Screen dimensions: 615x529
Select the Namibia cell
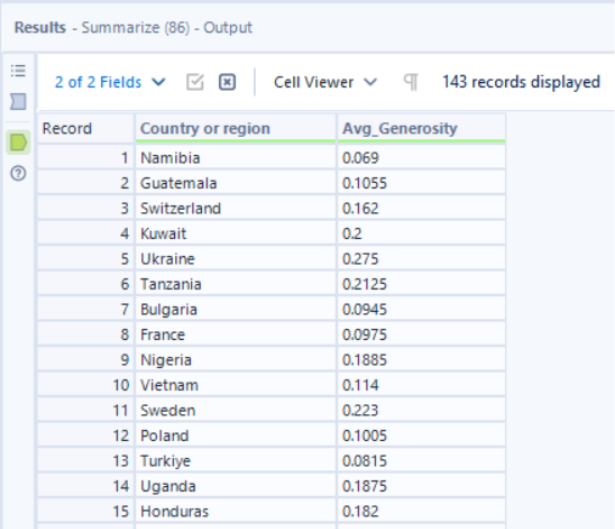(x=235, y=158)
